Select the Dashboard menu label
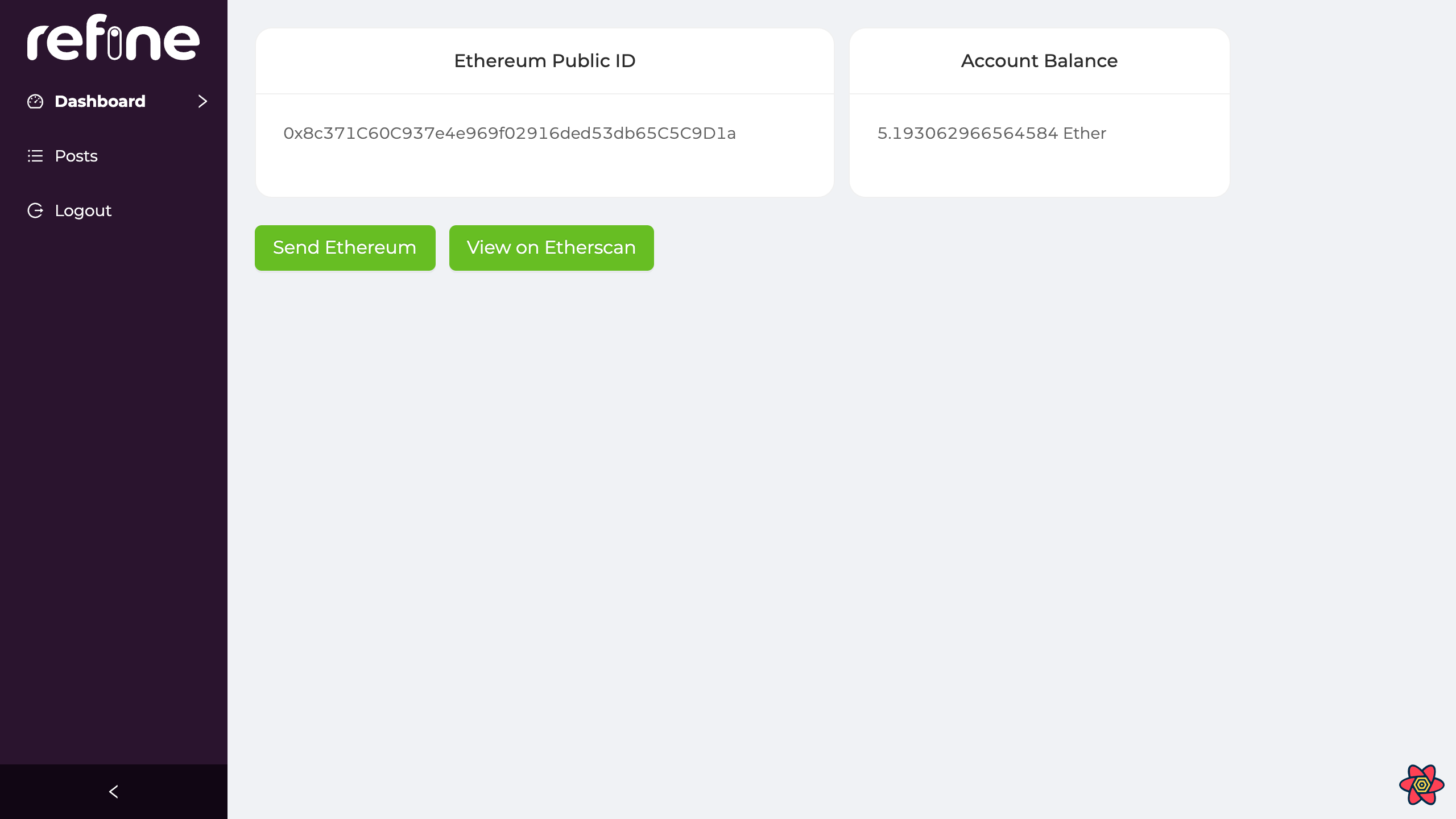Screen dimensions: 1456x819 (100, 101)
